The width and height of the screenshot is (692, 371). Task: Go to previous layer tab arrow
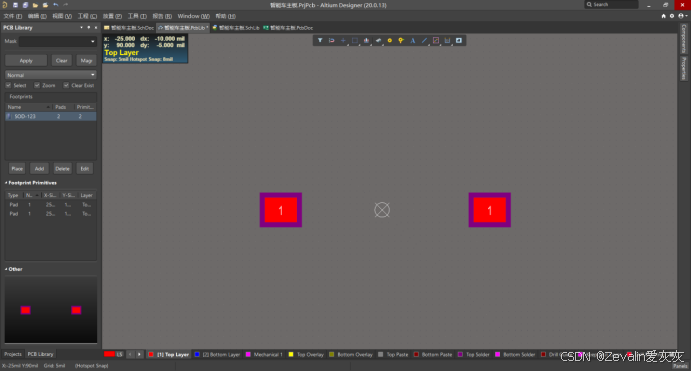point(130,354)
